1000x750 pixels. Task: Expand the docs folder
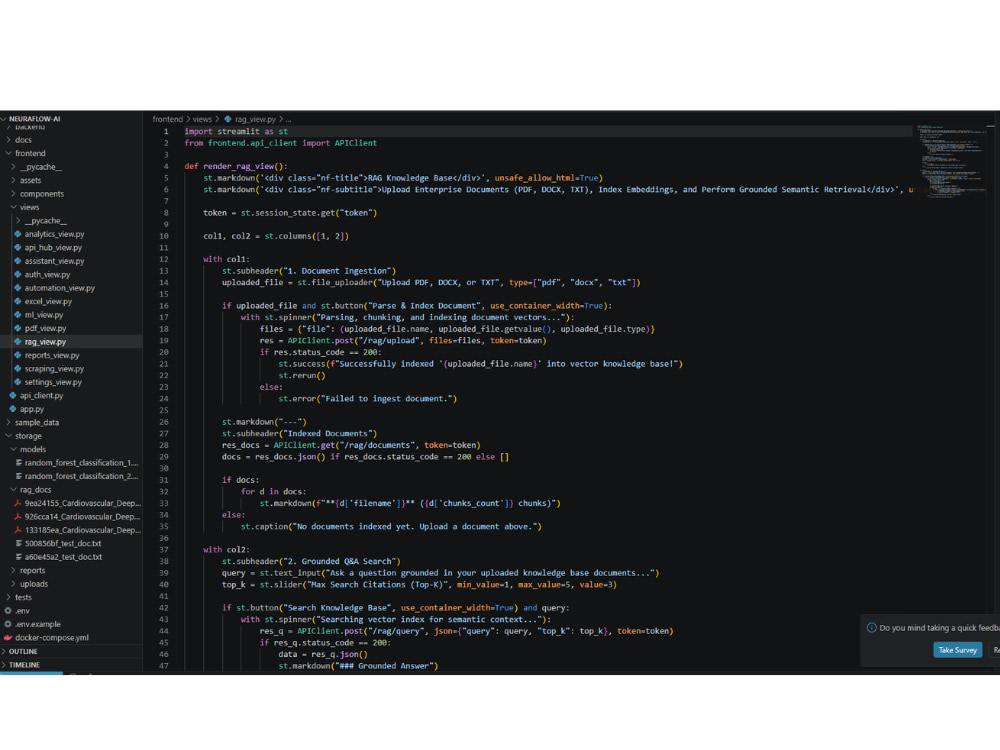8,140
